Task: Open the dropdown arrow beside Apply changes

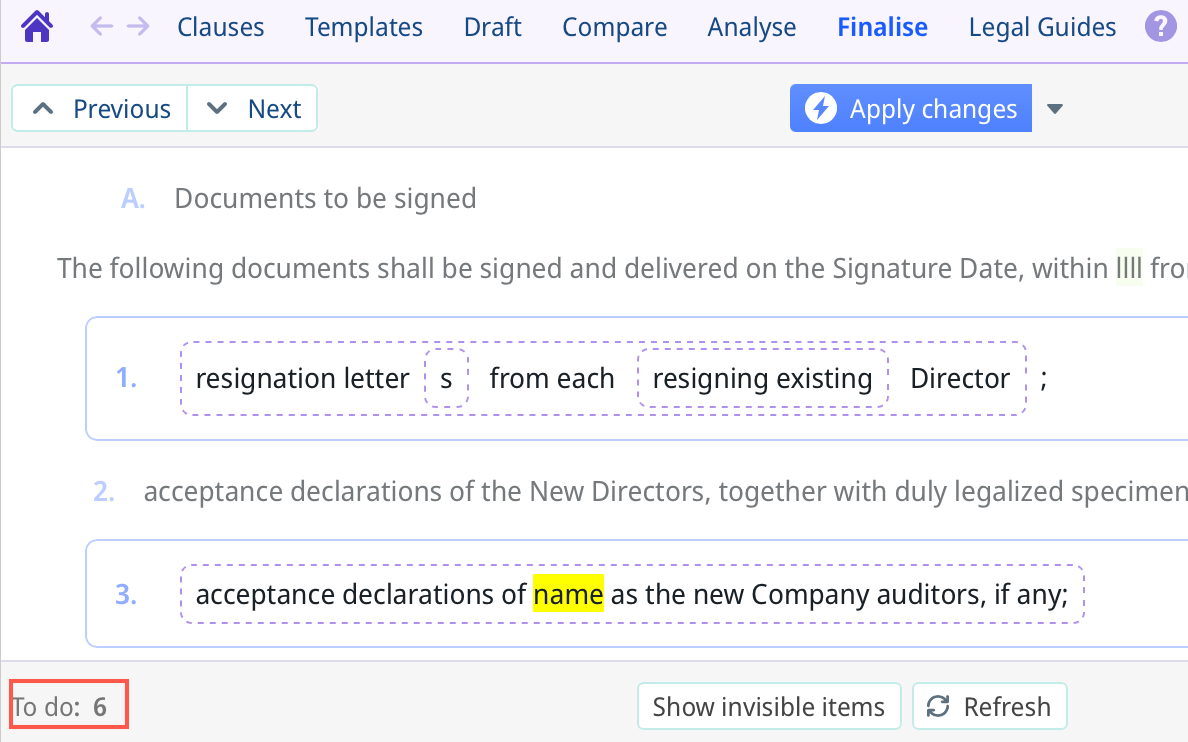Action: 1054,108
